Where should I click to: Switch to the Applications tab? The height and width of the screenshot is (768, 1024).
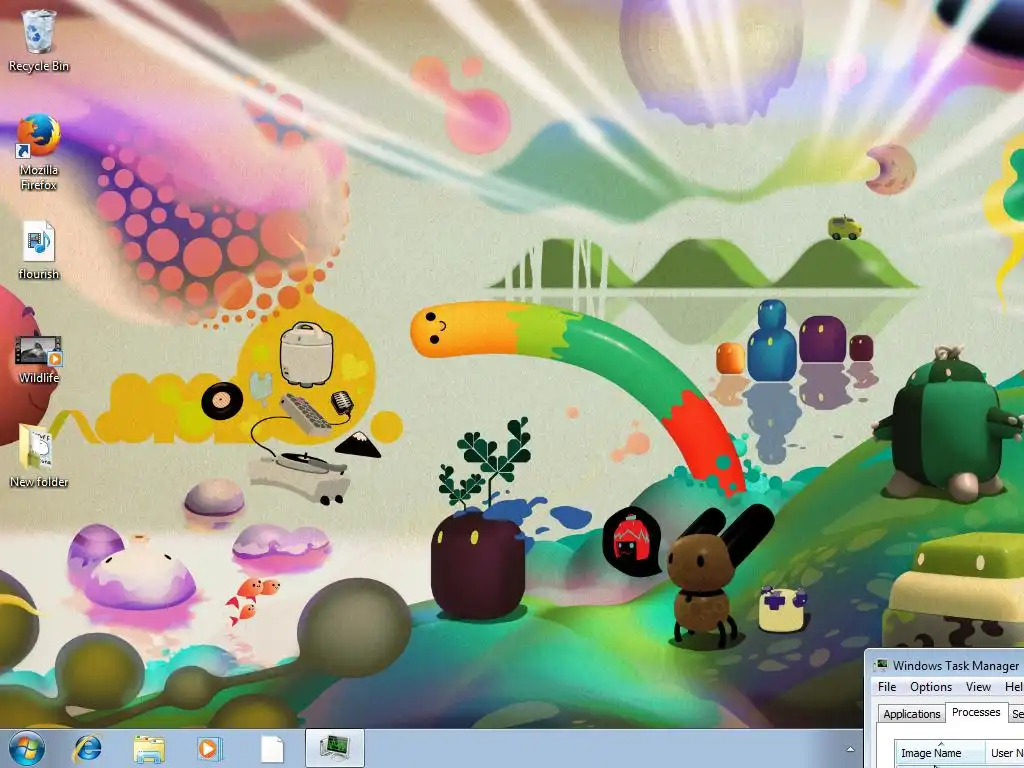tap(912, 714)
